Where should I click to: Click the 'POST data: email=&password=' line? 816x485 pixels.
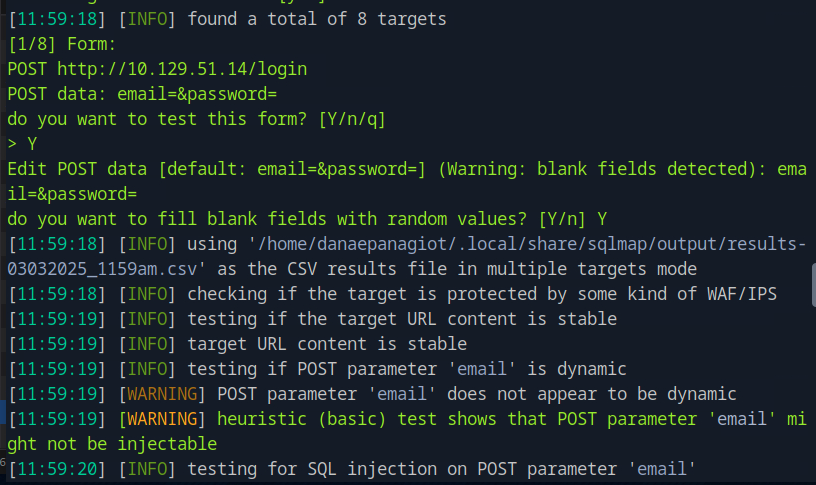coord(141,94)
